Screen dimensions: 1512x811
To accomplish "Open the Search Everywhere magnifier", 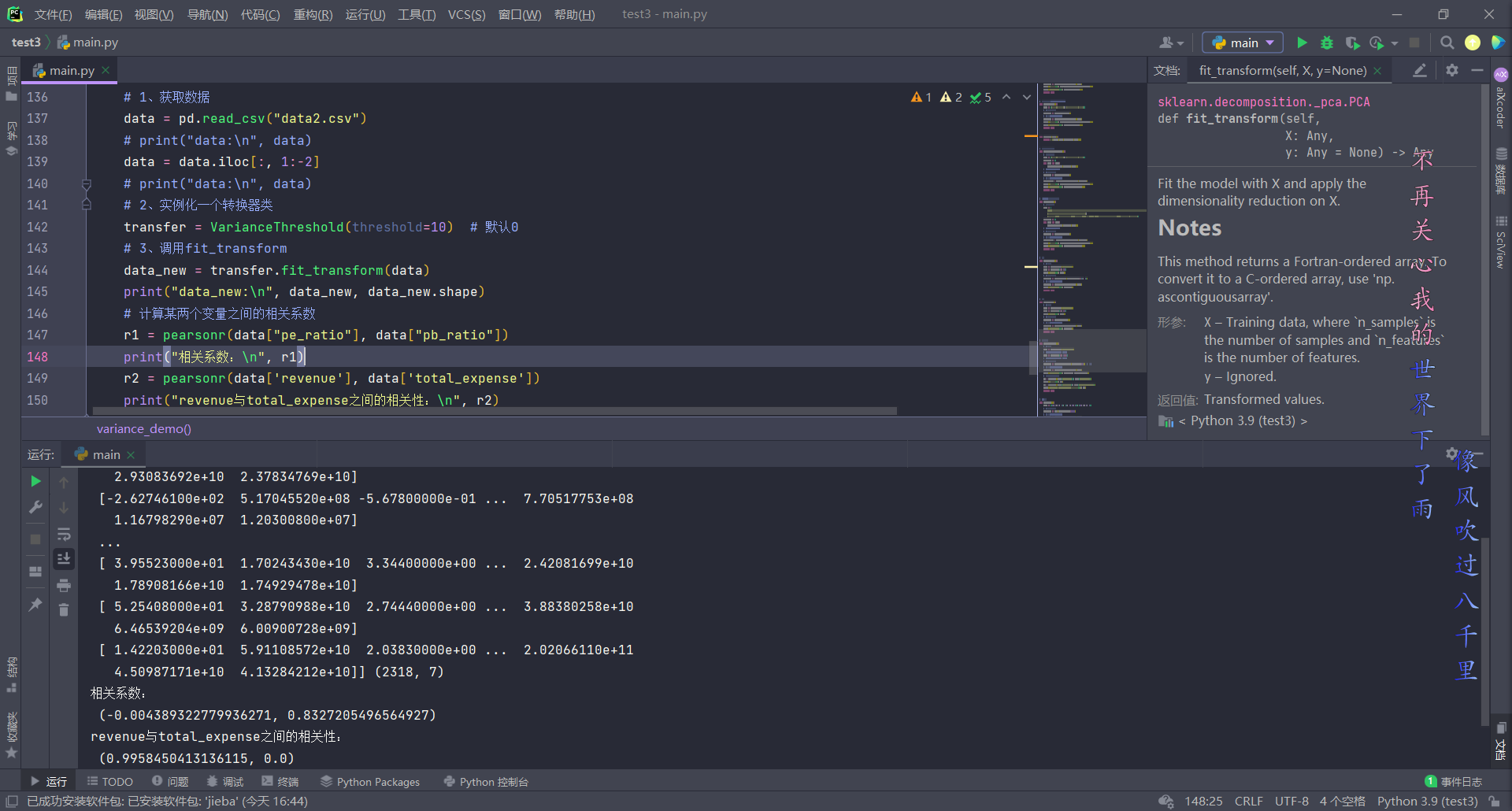I will click(1447, 43).
